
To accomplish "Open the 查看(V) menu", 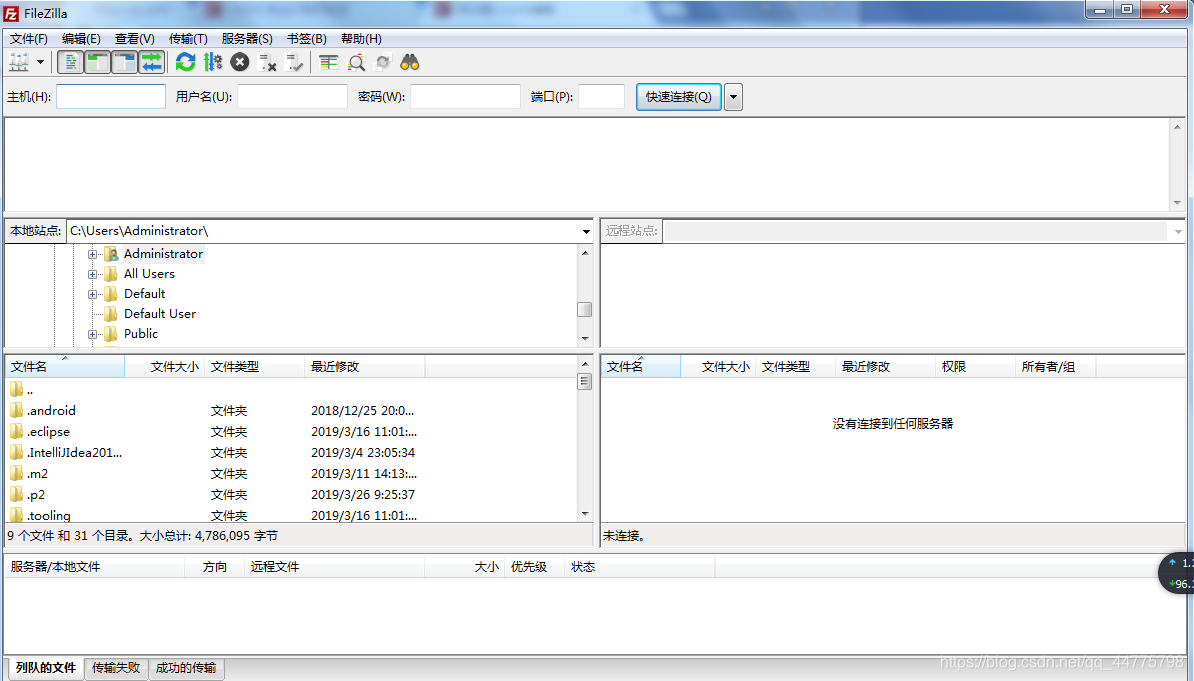I will point(134,39).
